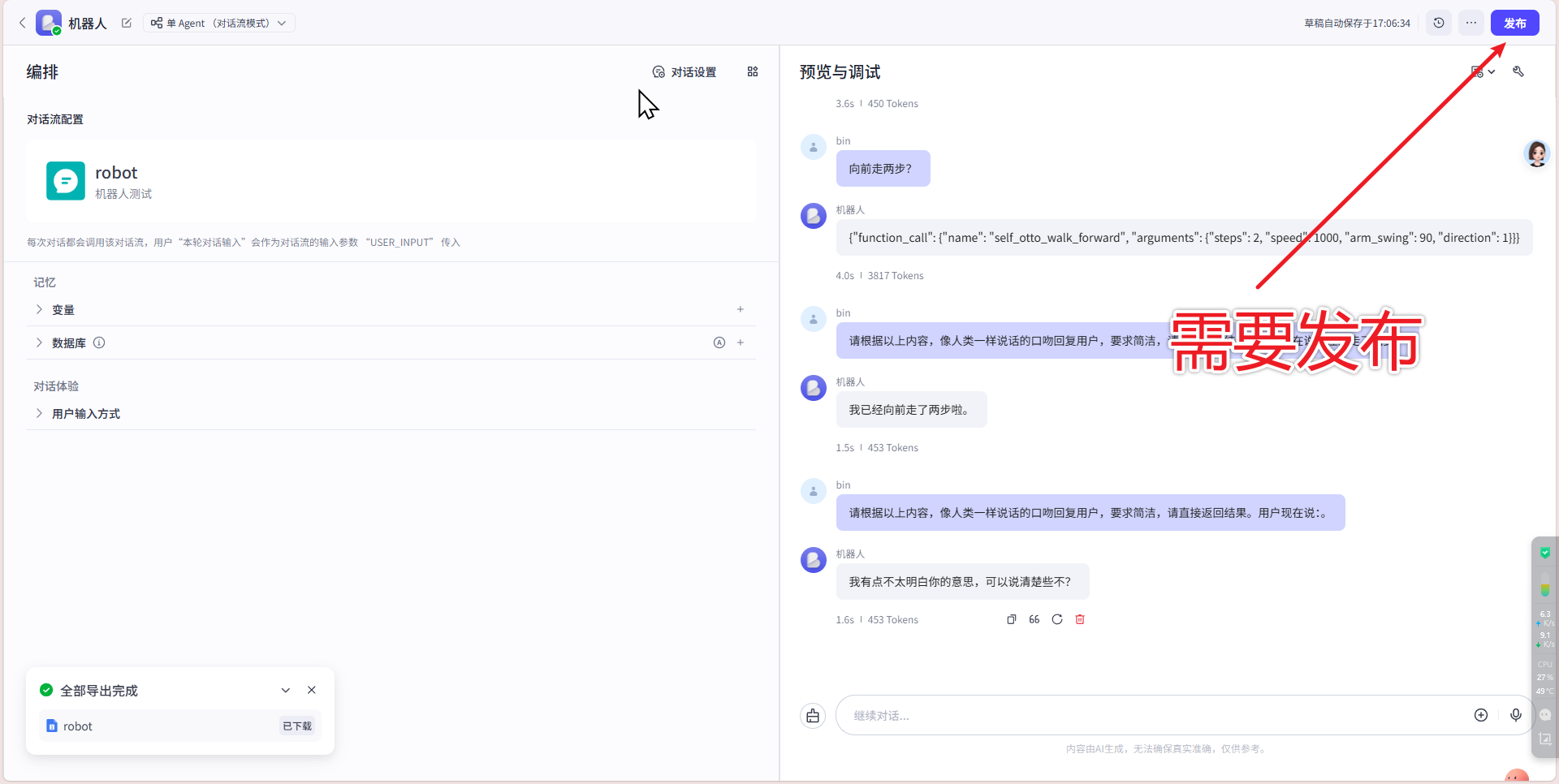Expand the 变量 section

tap(39, 309)
